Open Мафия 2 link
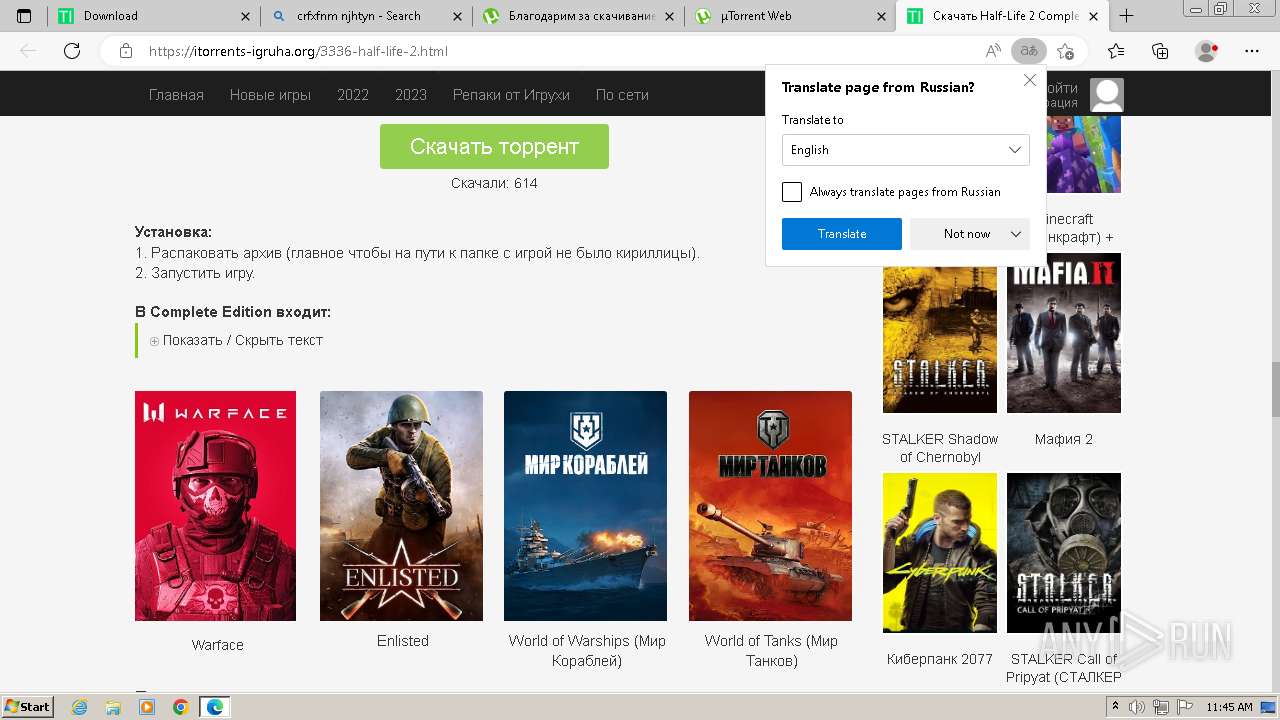Screen dimensions: 1280x720 pos(1064,439)
